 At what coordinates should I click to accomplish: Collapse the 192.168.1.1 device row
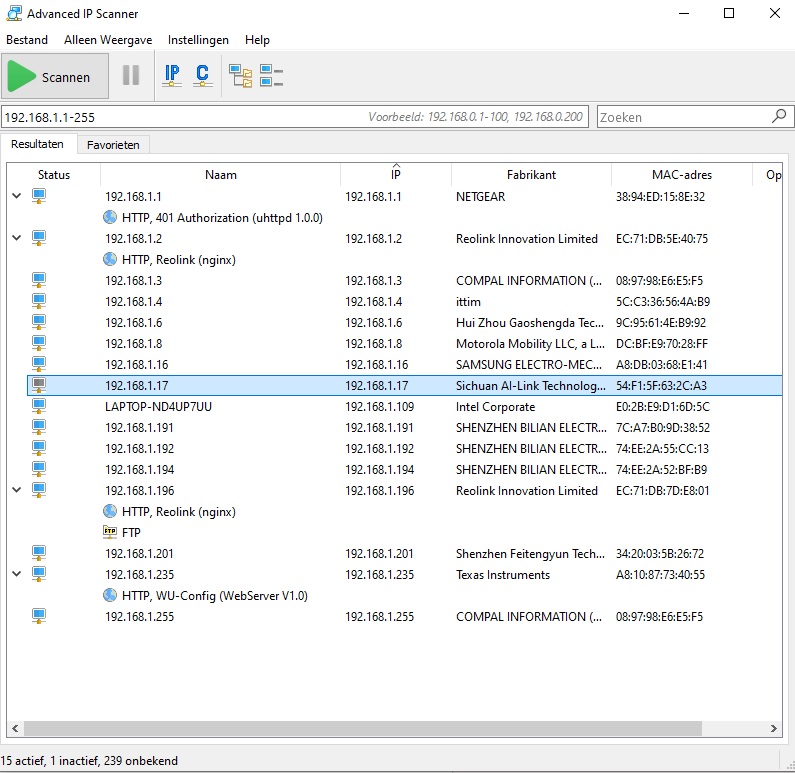point(17,196)
